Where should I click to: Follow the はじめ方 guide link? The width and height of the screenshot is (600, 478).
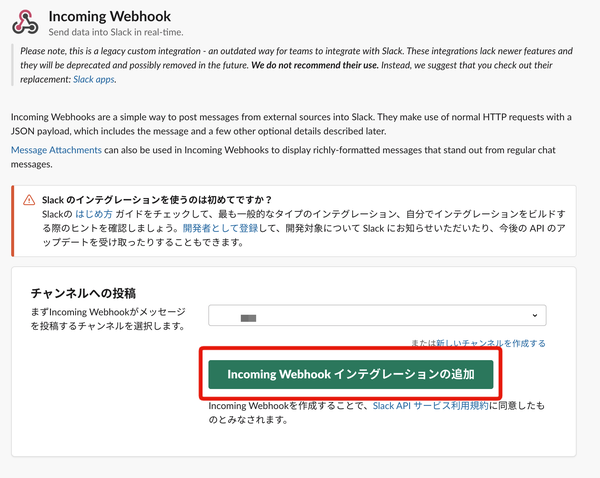tap(94, 214)
